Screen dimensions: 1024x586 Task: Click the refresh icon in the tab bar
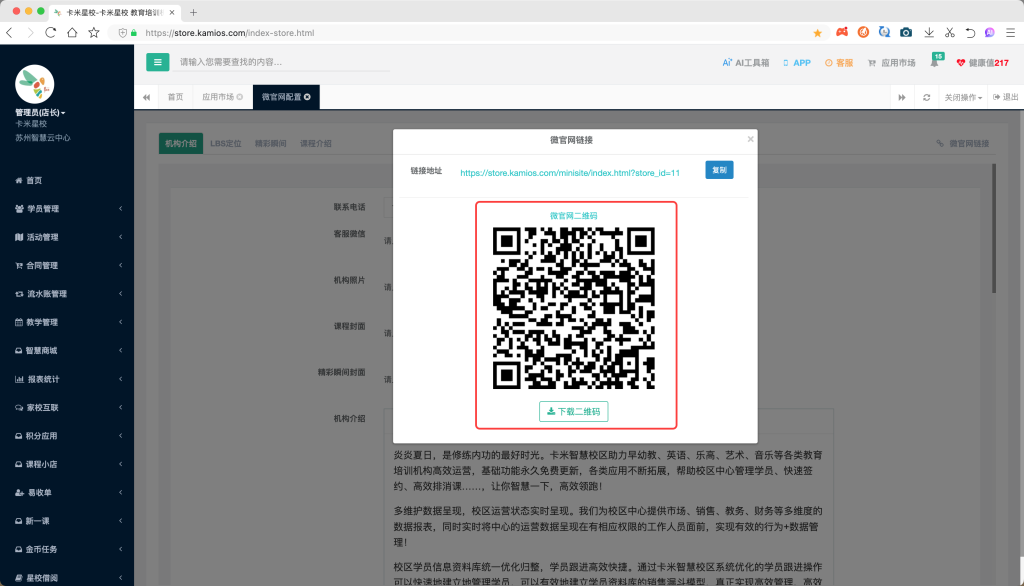point(927,97)
